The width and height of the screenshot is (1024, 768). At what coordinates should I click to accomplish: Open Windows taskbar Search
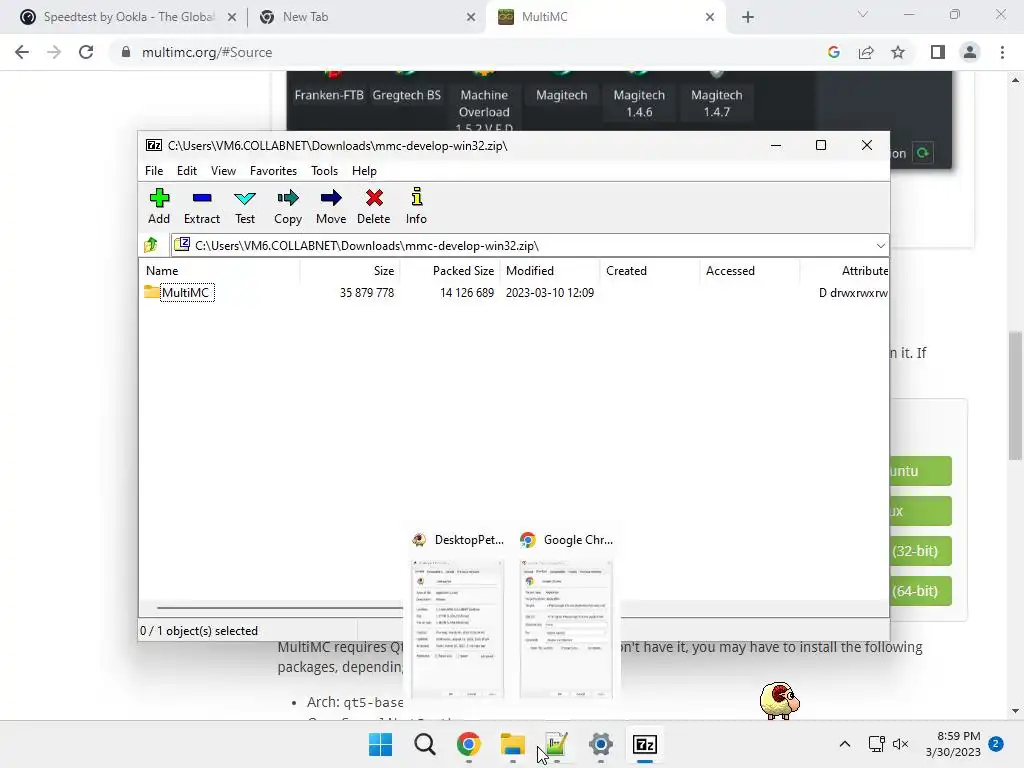(x=424, y=744)
